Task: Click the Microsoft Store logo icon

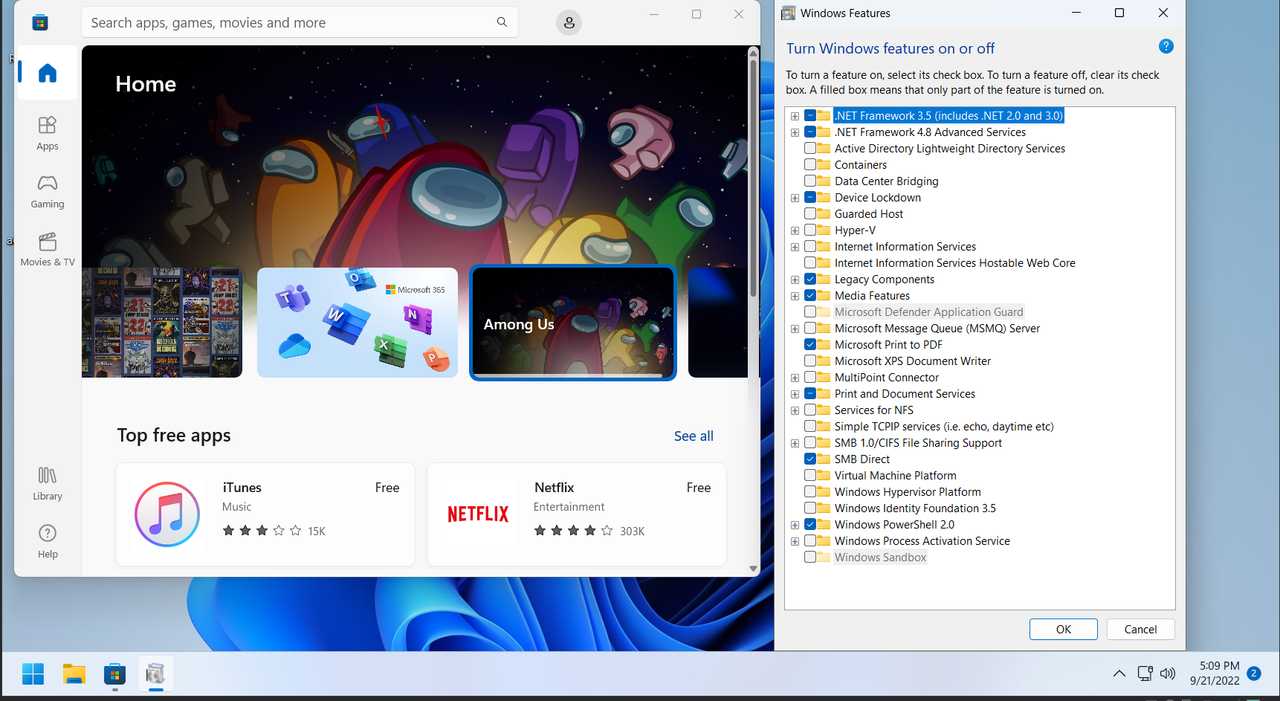Action: click(40, 22)
